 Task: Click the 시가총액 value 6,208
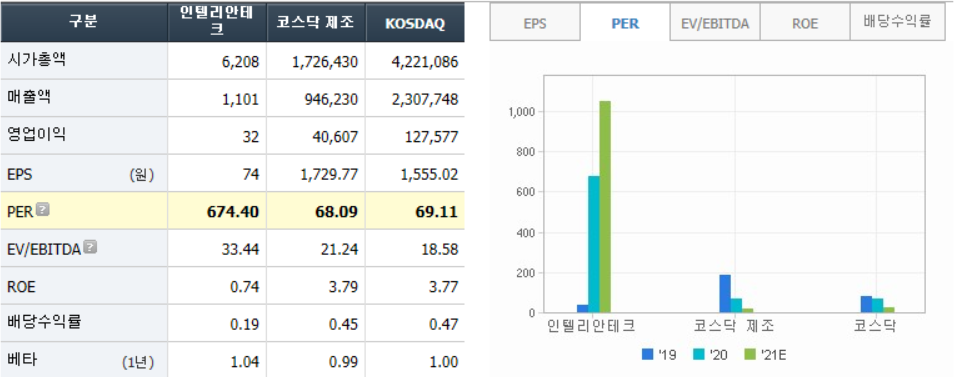[241, 62]
